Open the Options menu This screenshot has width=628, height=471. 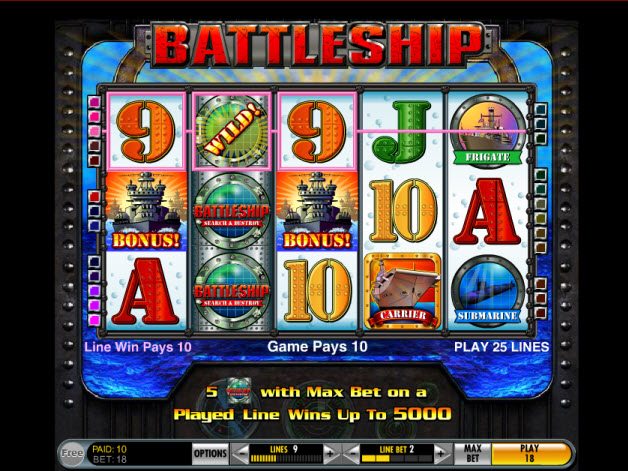tap(210, 454)
